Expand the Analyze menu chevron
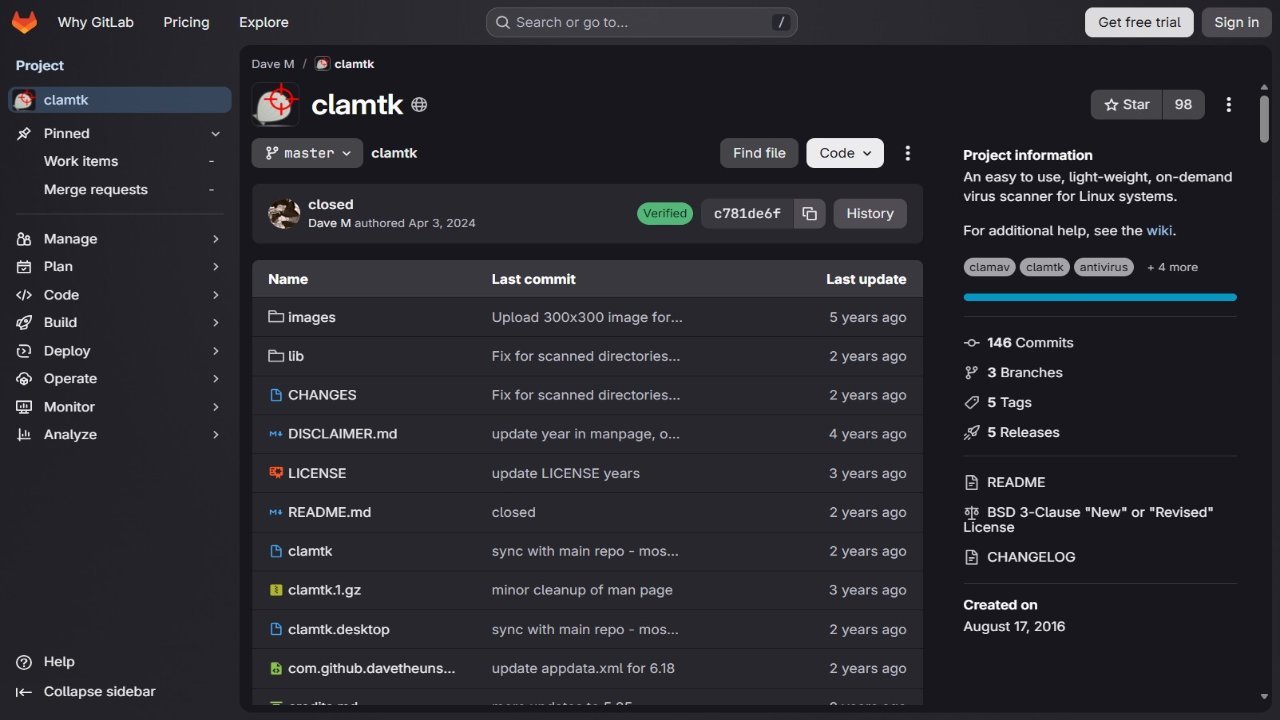 click(215, 435)
